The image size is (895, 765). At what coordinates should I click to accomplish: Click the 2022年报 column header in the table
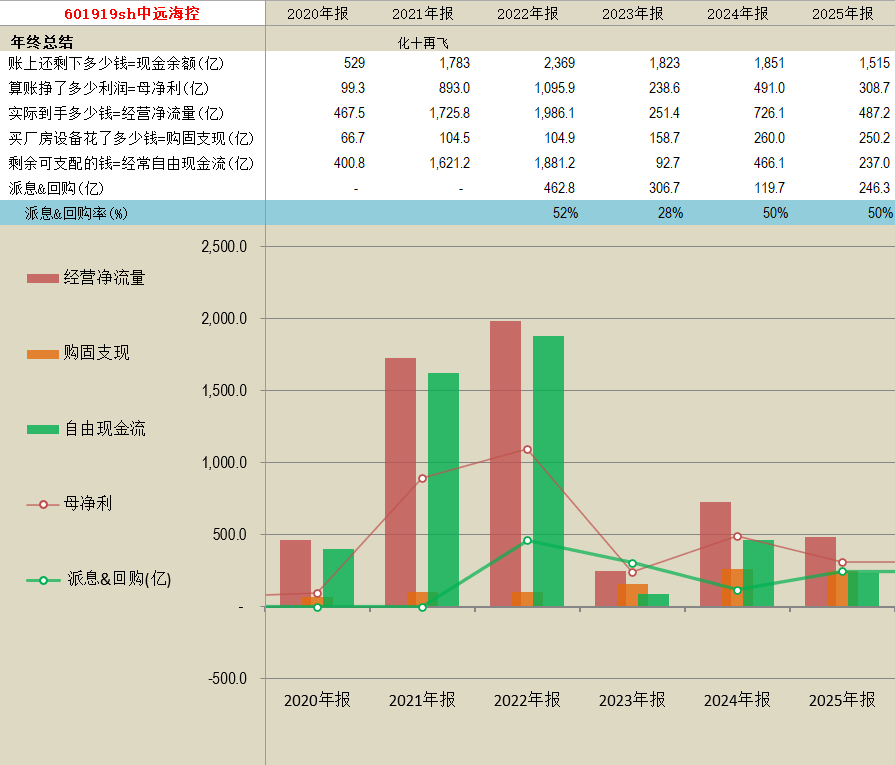(527, 14)
